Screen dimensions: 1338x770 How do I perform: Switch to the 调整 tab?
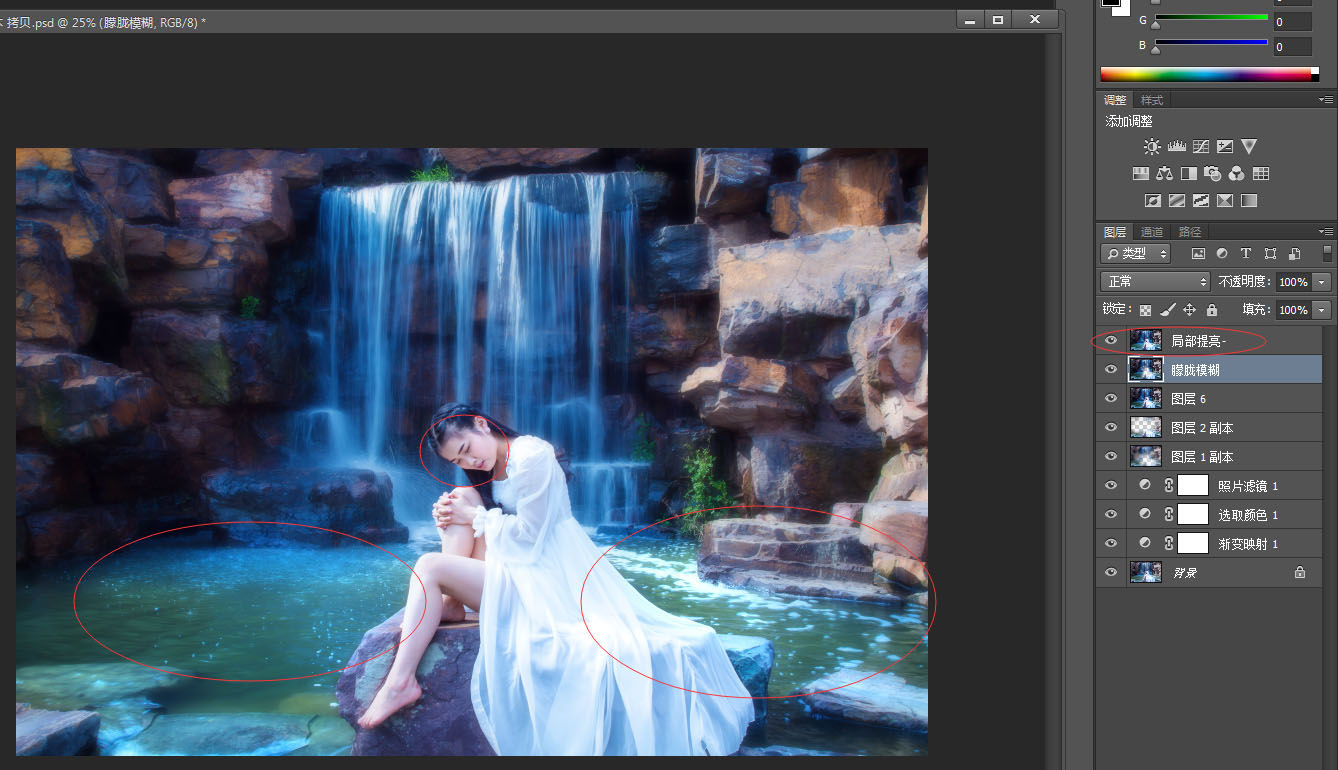click(x=1115, y=100)
